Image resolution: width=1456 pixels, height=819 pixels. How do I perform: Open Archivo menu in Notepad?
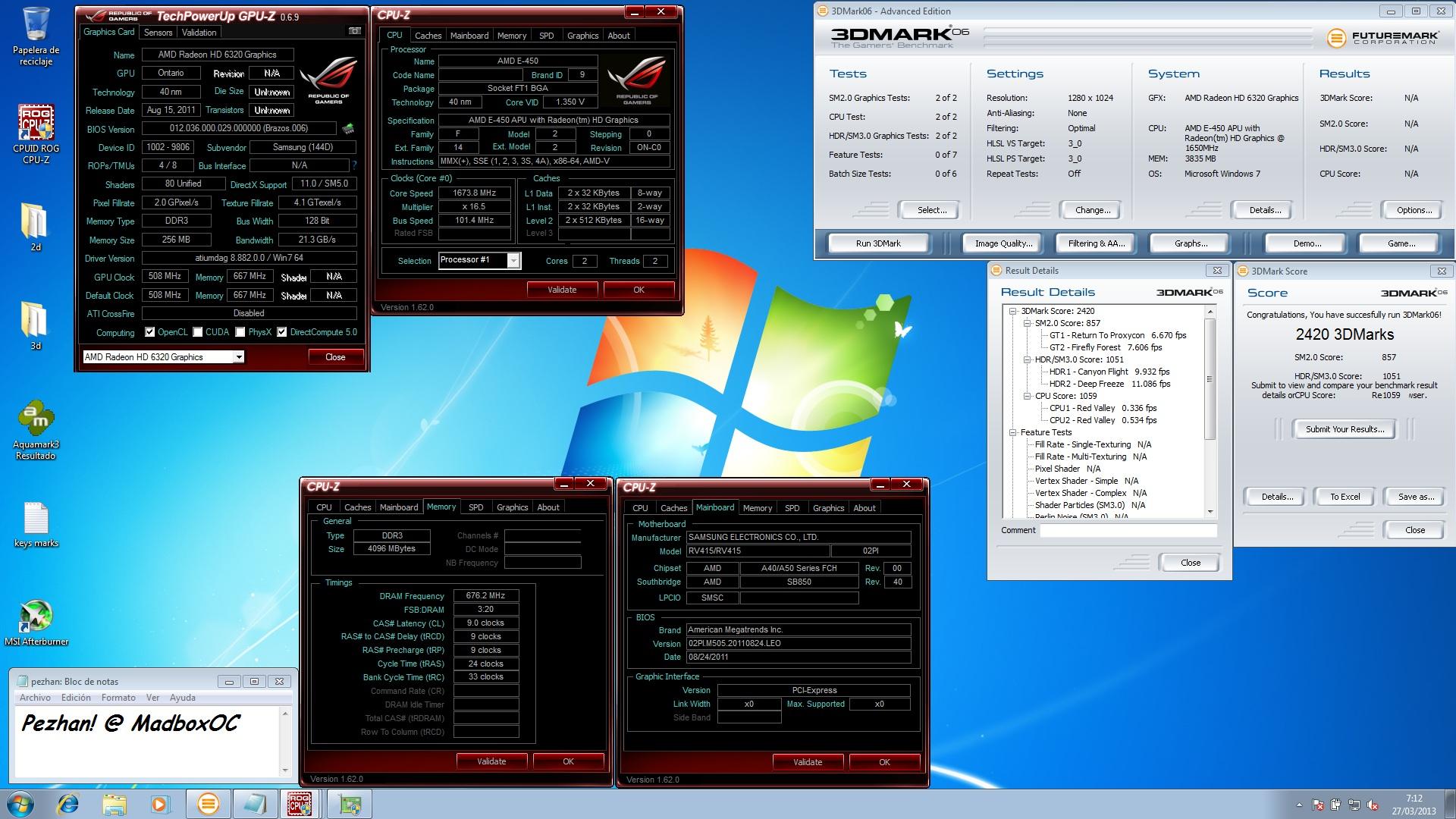coord(36,698)
